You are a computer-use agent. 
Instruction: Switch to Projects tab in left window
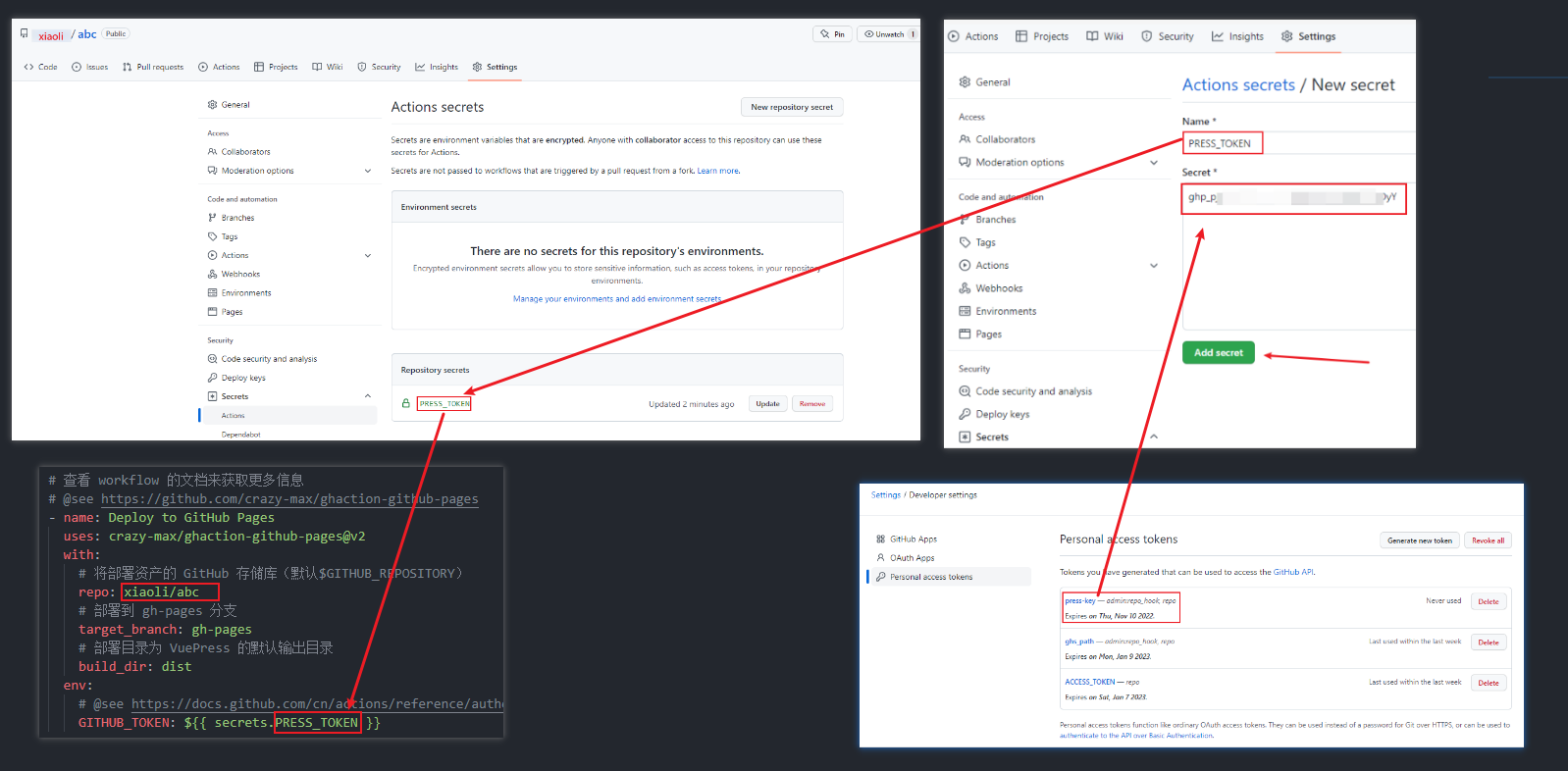276,67
